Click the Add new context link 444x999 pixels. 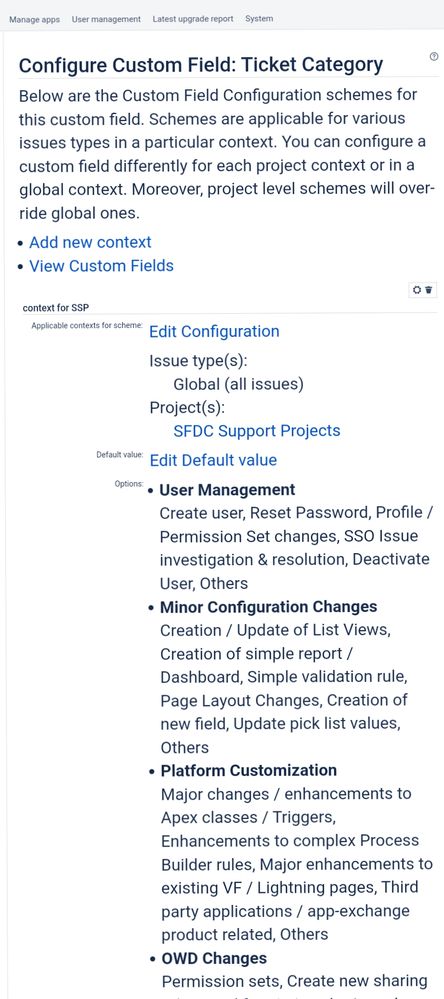click(90, 242)
